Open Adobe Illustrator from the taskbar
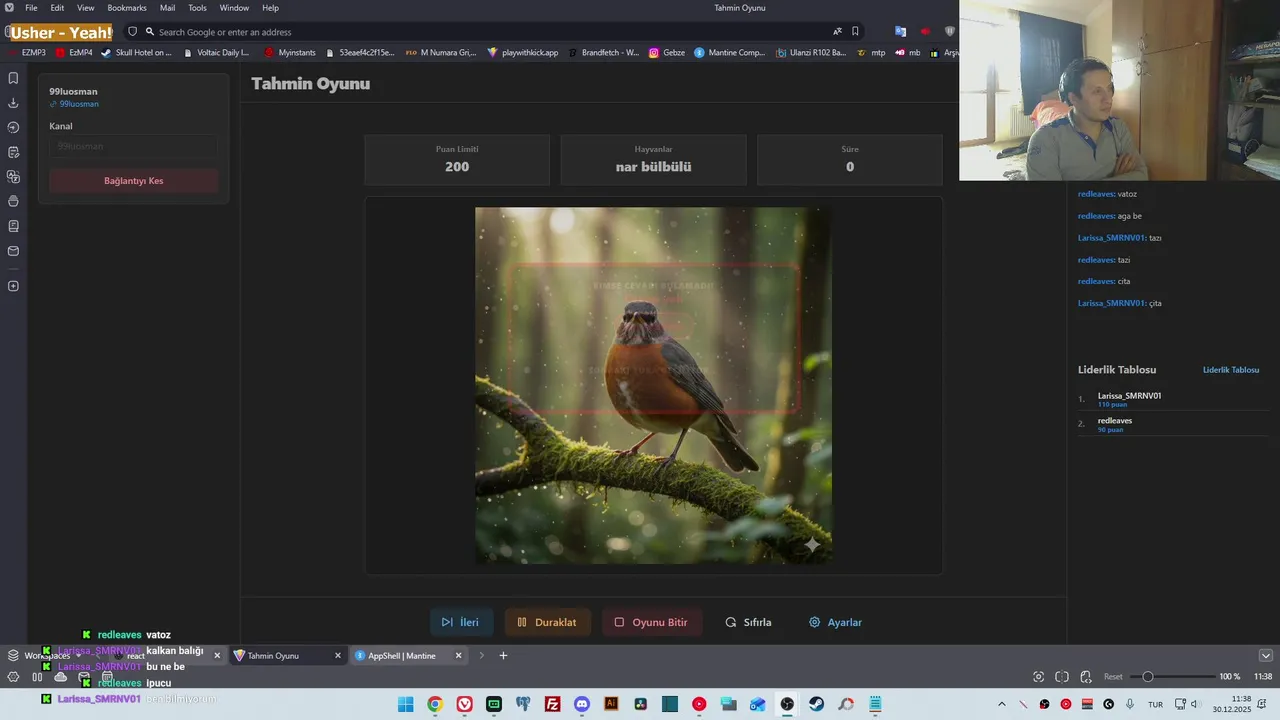Screen dimensions: 1280x720 [x=611, y=704]
